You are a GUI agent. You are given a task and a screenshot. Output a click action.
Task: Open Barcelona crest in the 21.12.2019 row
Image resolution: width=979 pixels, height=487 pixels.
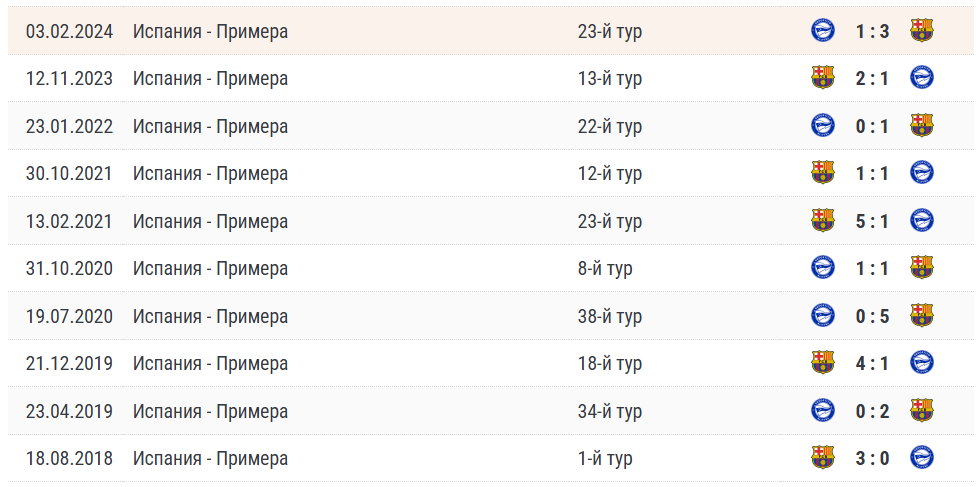(823, 363)
